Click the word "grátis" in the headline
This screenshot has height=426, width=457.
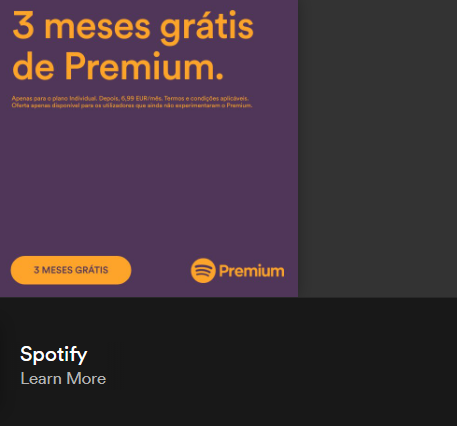coord(207,28)
